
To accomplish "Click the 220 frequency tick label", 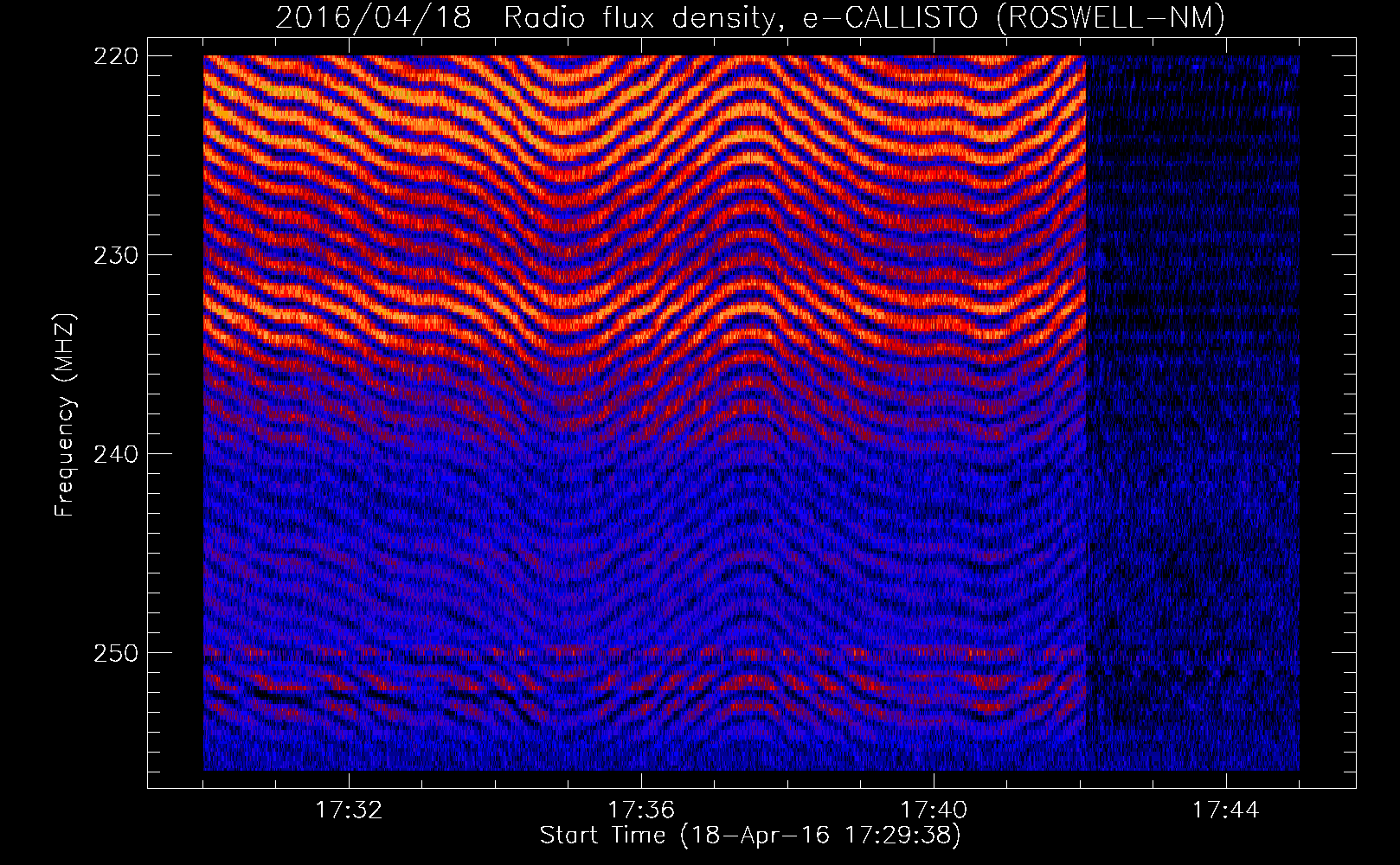I will pos(115,56).
